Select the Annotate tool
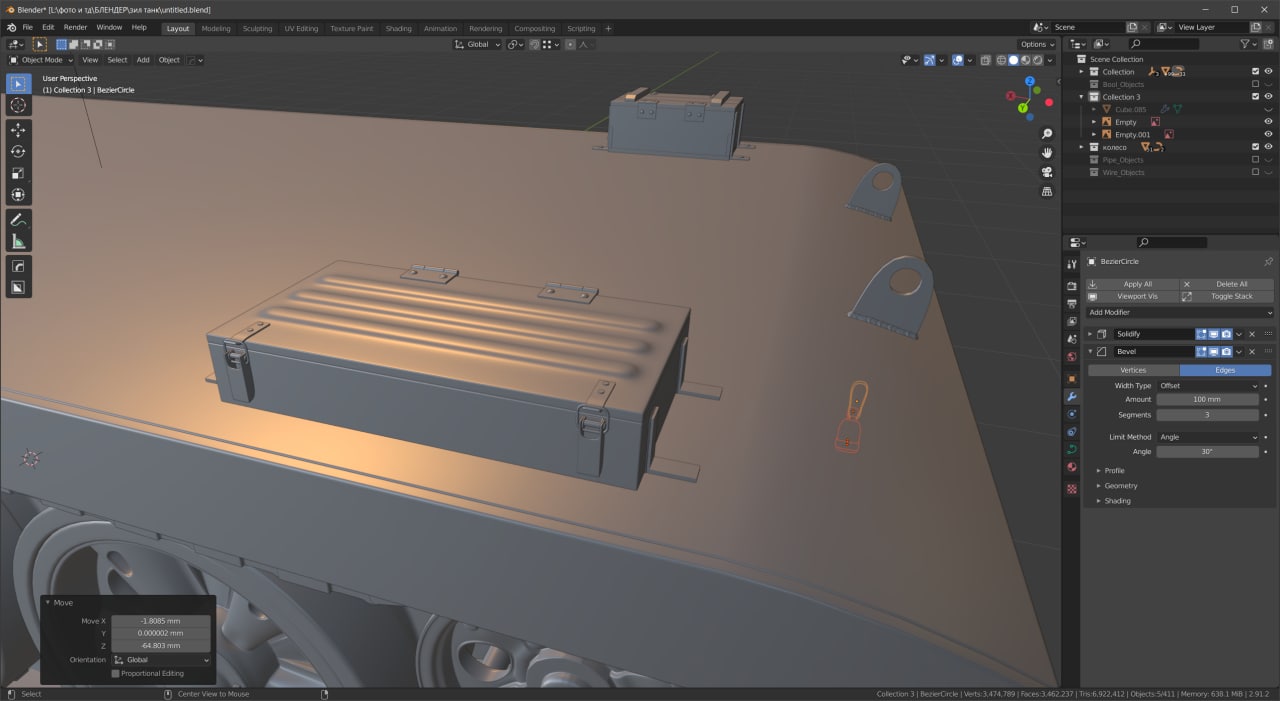1280x701 pixels. click(x=18, y=220)
